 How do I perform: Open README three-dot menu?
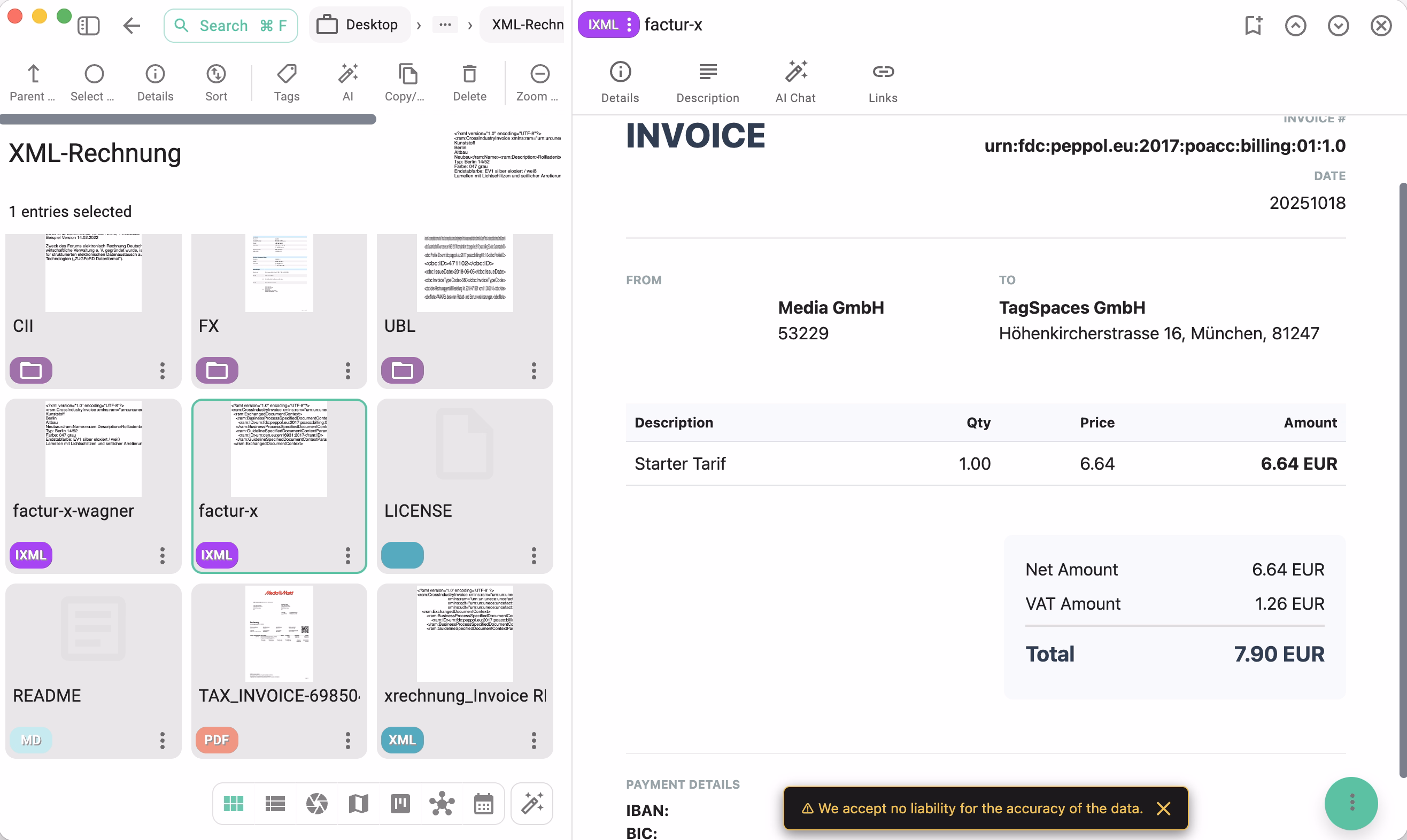click(162, 741)
